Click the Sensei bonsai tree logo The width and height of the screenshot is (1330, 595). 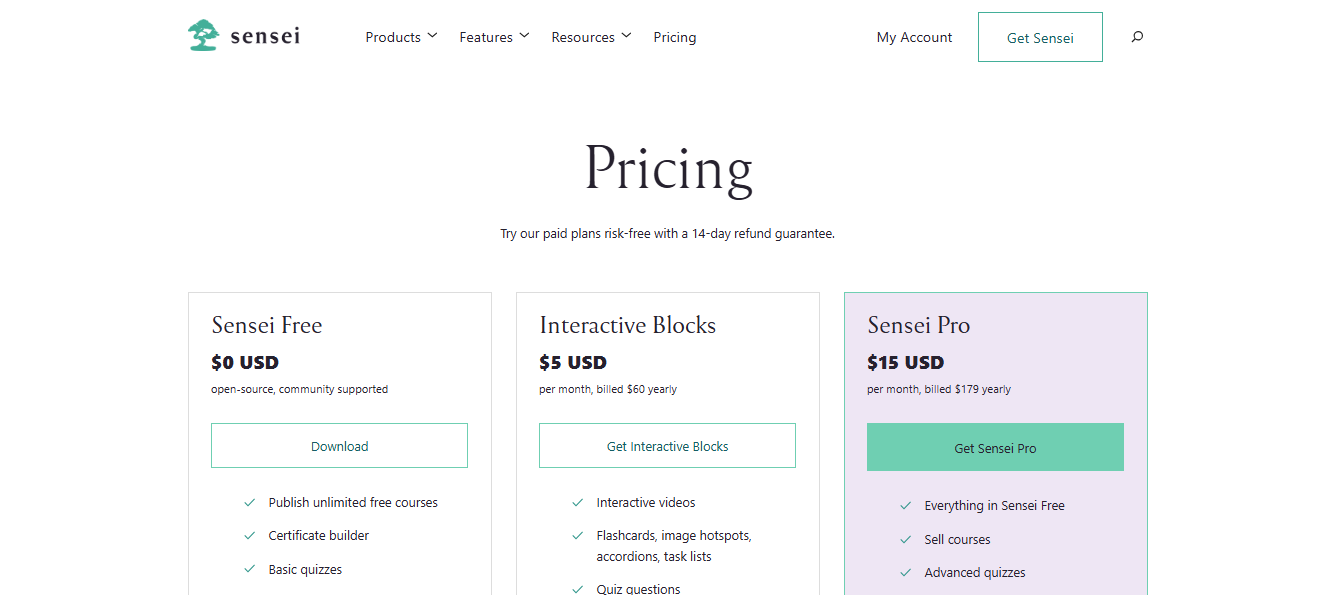204,36
